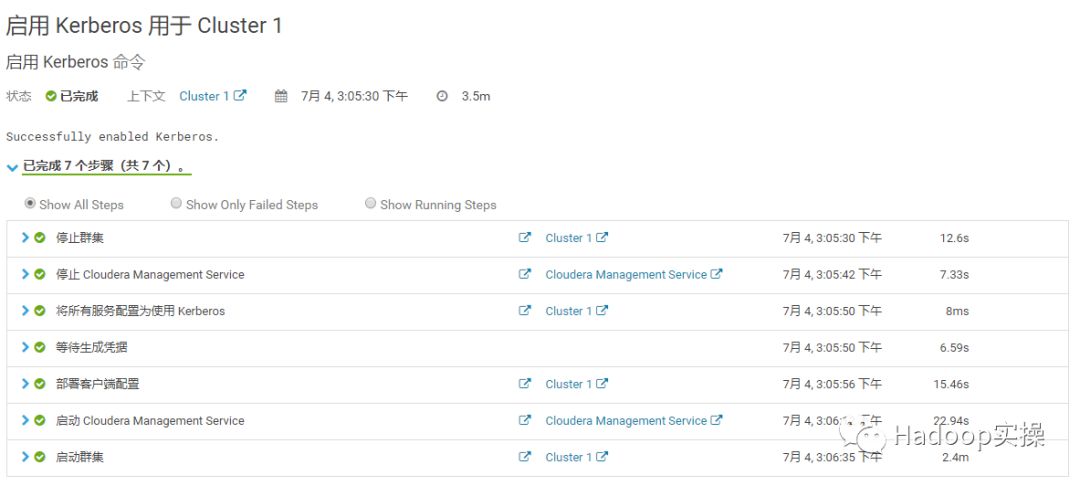Click green completed status icon next to 已完成
1080x486 pixels.
pyautogui.click(x=51, y=97)
